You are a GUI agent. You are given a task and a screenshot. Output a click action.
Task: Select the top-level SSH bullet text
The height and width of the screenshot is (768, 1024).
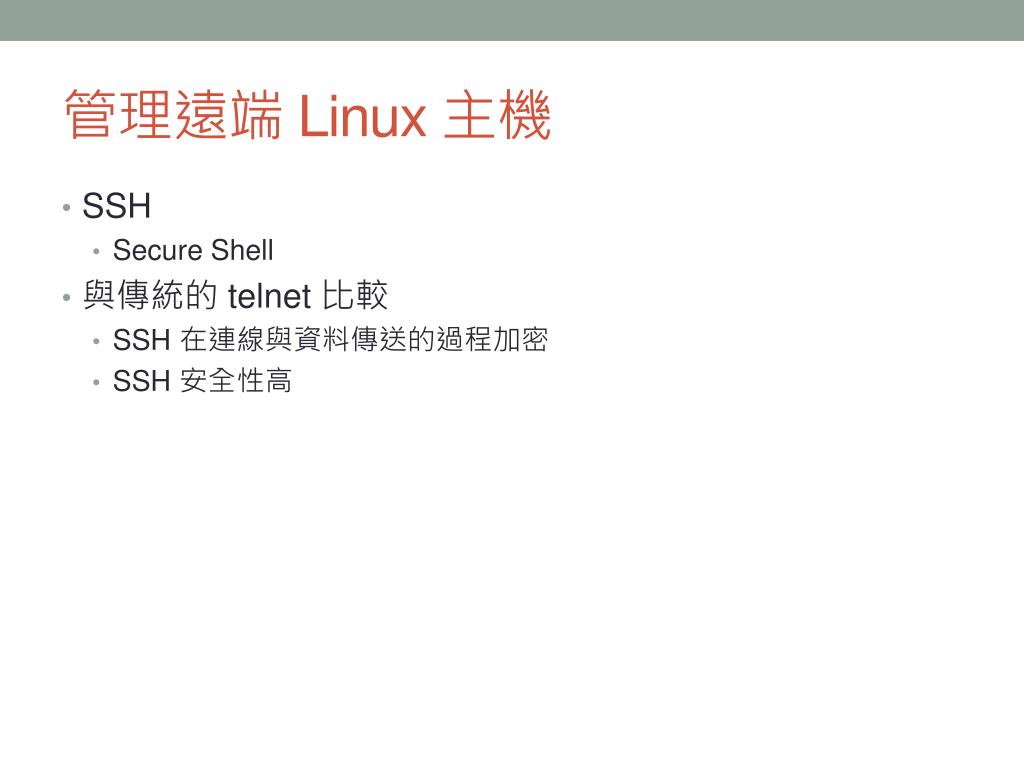(x=117, y=206)
